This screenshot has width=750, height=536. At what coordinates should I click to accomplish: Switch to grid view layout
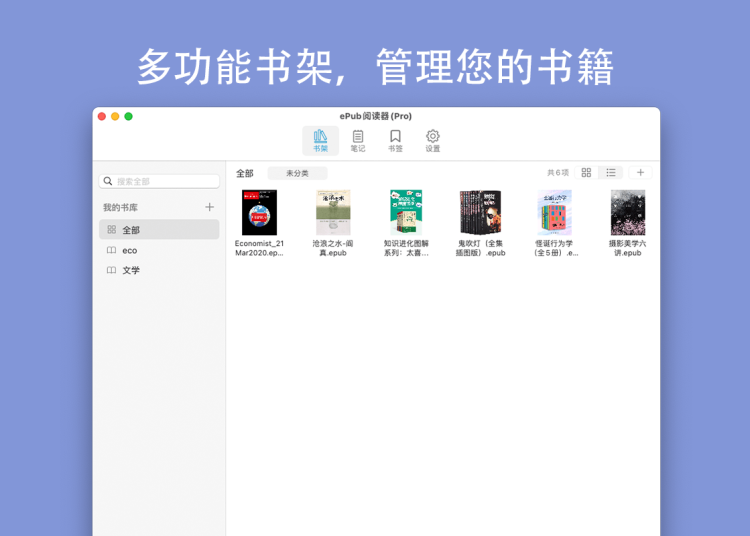tap(586, 173)
